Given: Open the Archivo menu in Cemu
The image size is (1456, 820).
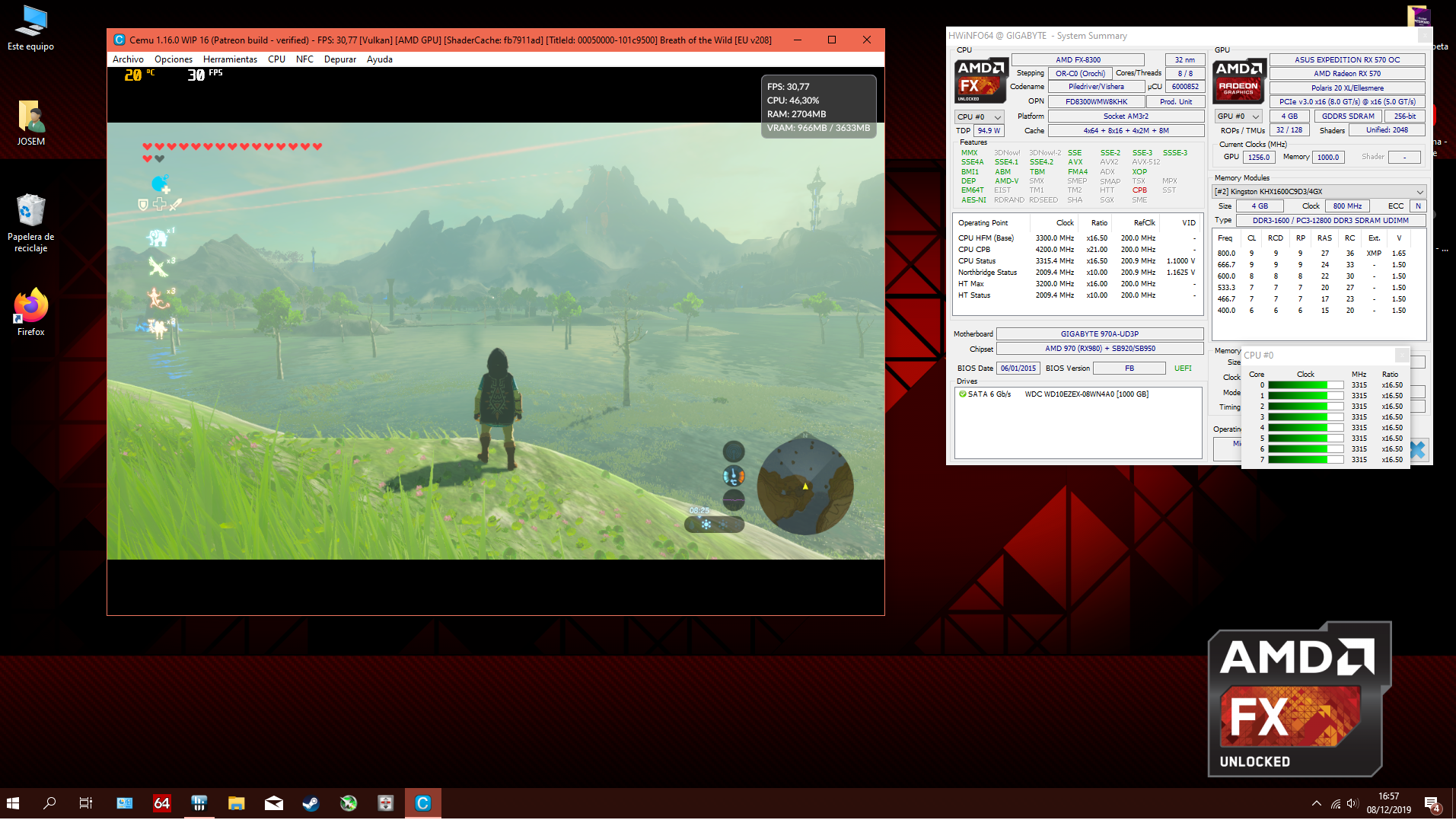Looking at the screenshot, I should point(128,59).
